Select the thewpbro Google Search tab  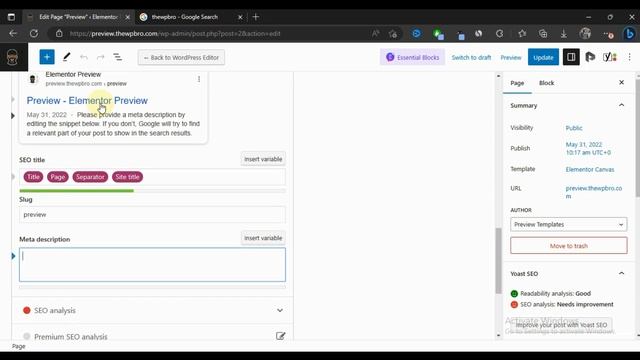(184, 17)
